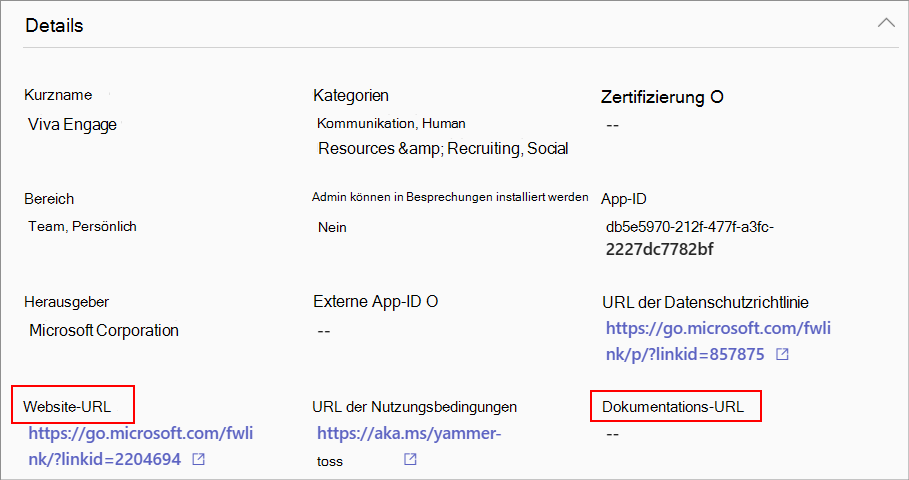Click the info icon beside Zertifizierung
This screenshot has height=480, width=909.
pos(716,97)
